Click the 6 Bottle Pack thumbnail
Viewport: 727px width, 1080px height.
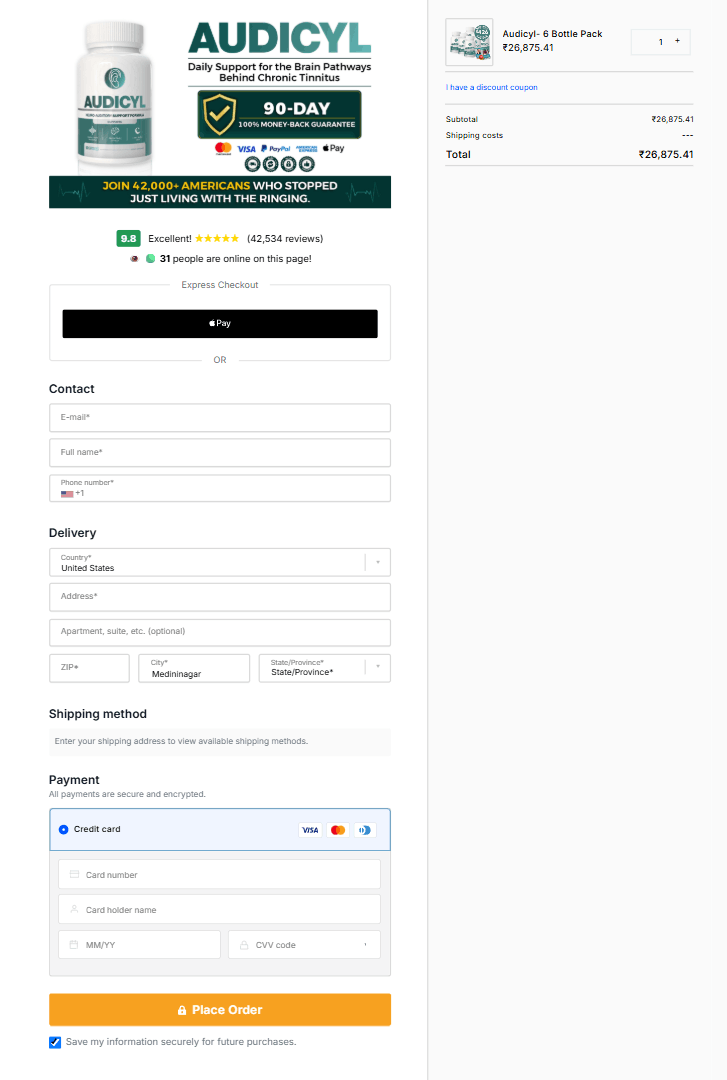pos(469,42)
